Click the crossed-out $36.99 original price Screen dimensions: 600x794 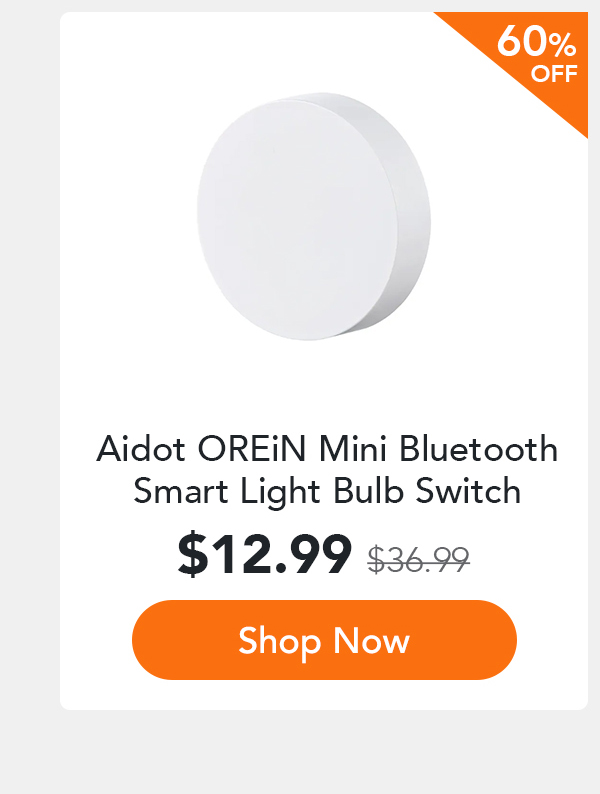418,560
